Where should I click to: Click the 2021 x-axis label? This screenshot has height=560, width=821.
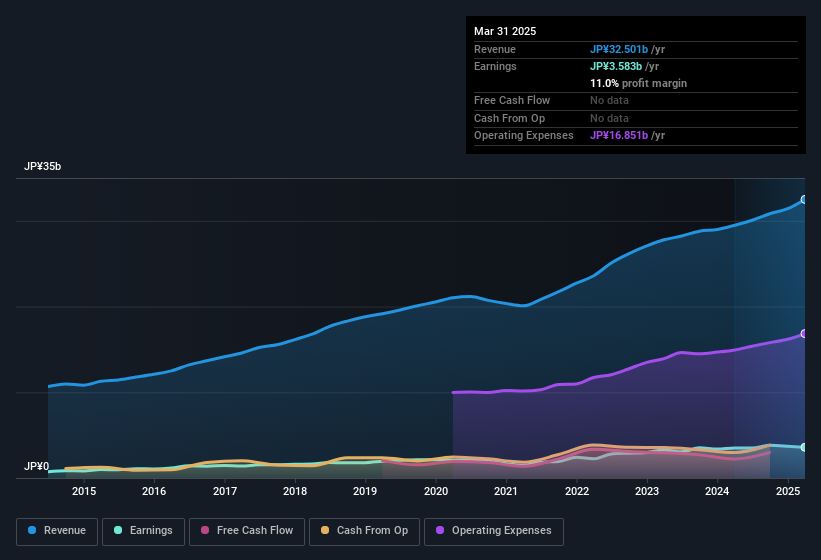[506, 491]
